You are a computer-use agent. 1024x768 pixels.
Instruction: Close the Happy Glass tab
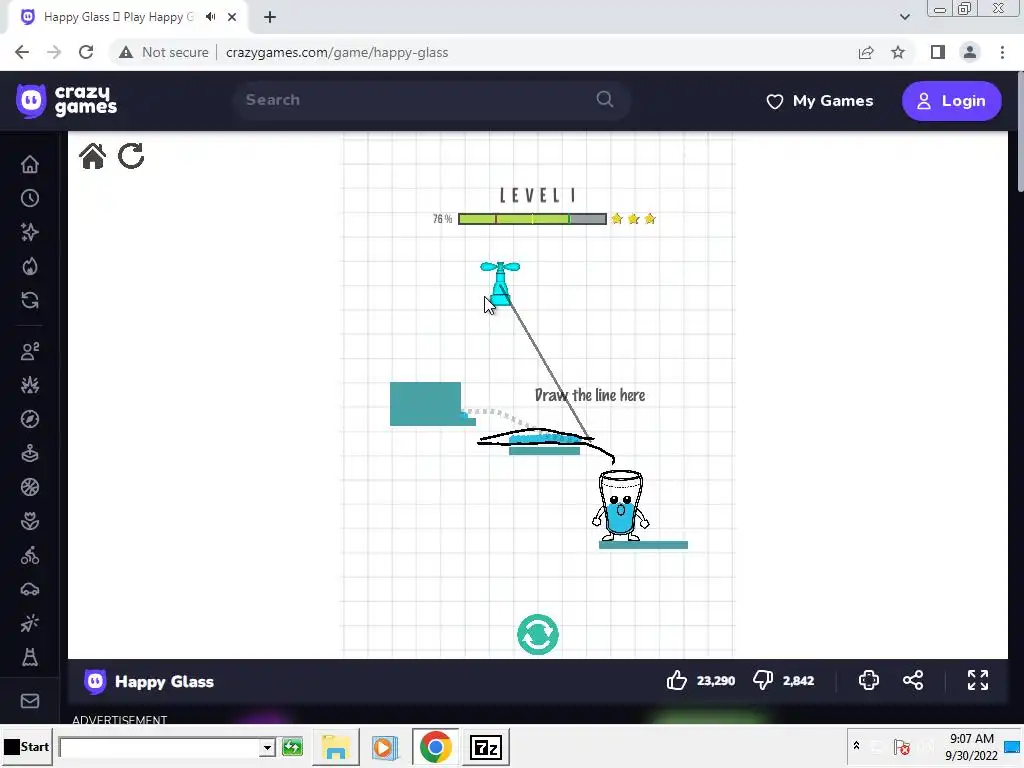pyautogui.click(x=232, y=17)
